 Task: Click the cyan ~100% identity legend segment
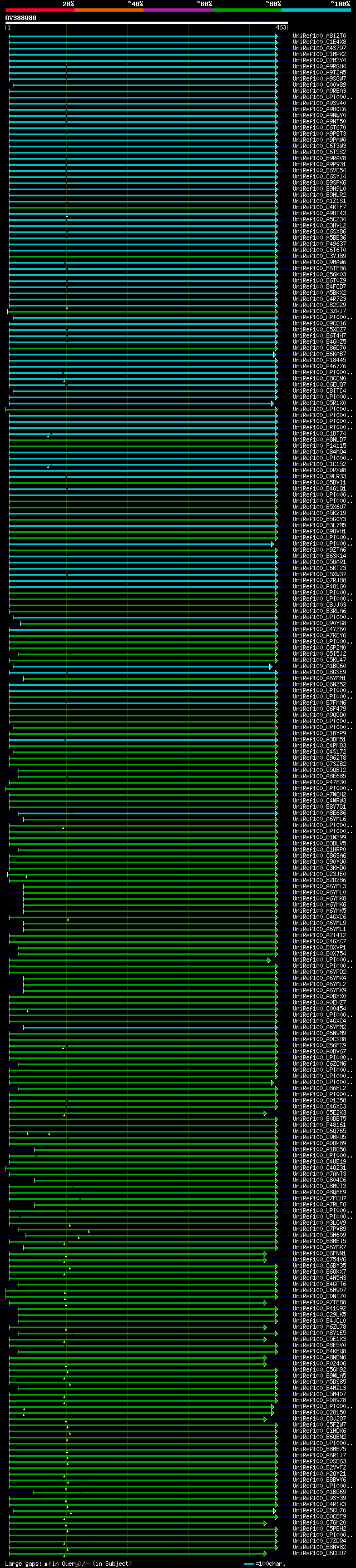point(315,10)
